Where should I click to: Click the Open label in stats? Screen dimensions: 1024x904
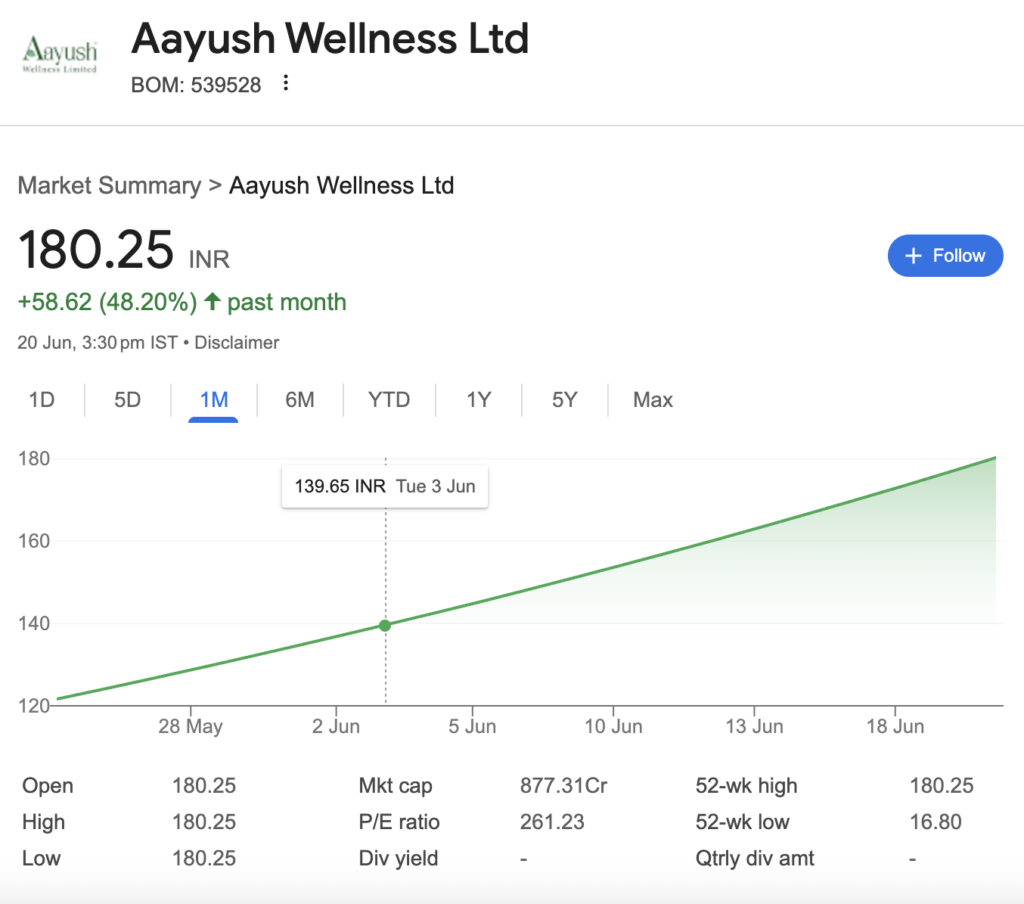[48, 786]
